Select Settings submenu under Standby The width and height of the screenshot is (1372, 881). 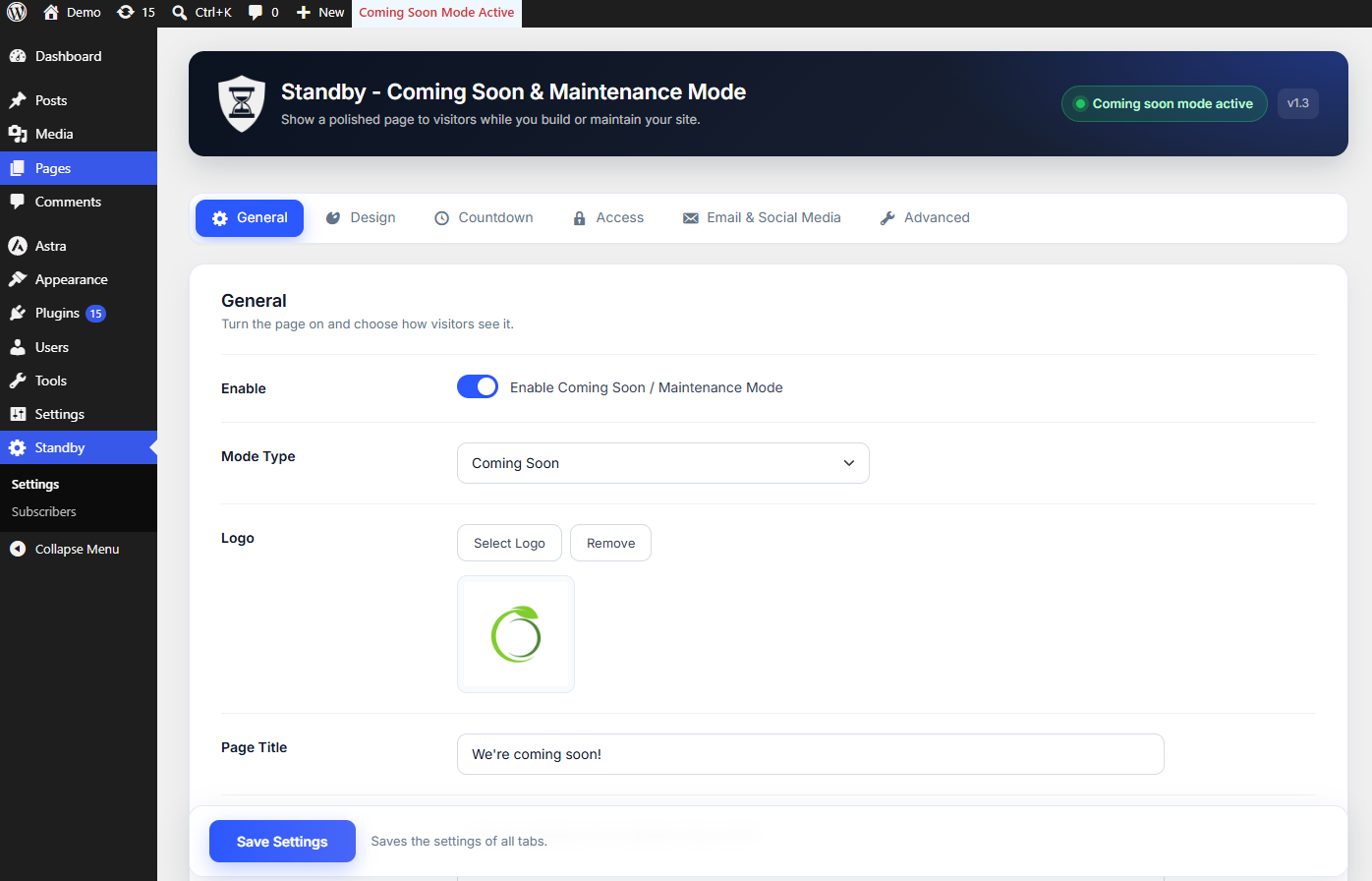coord(35,484)
